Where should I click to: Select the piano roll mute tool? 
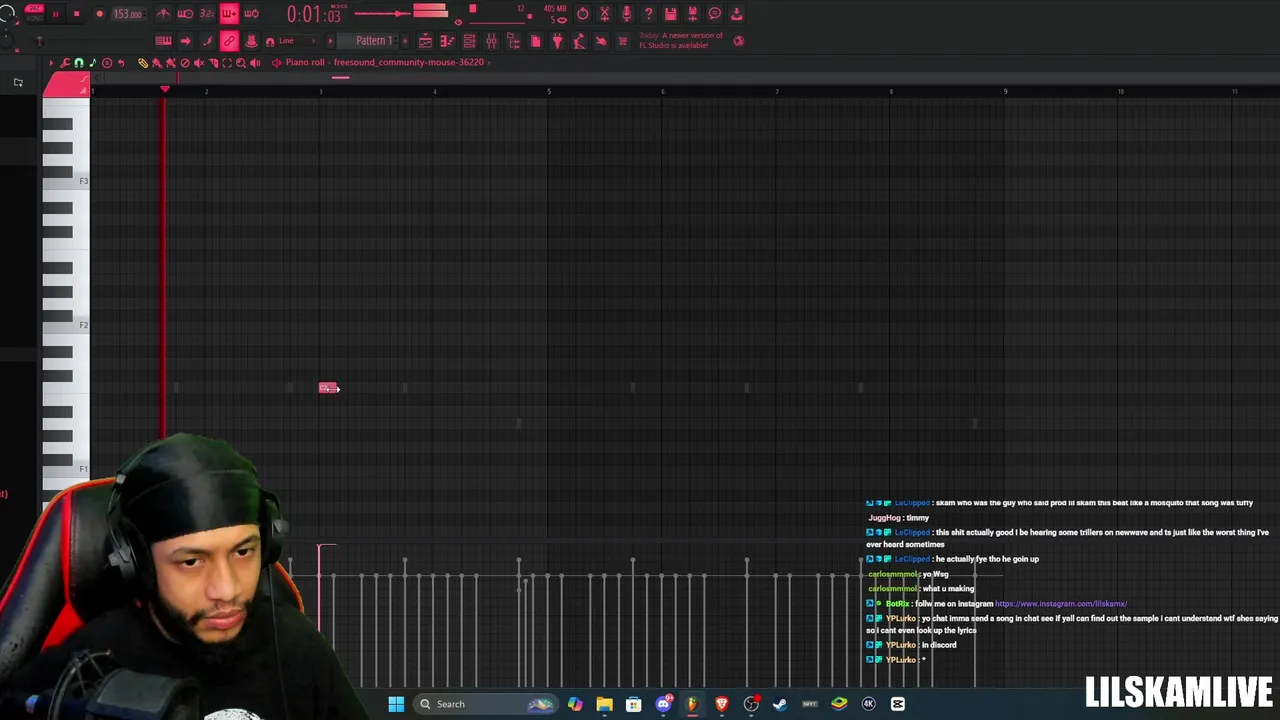[199, 62]
